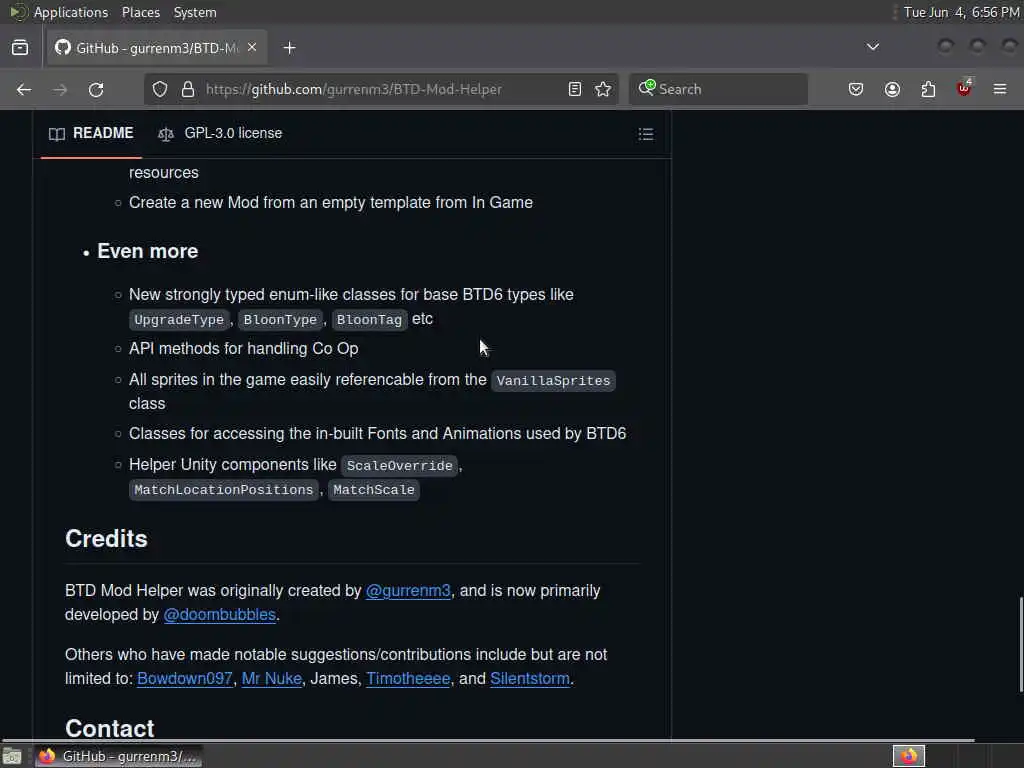Click the Credits heading

106,539
